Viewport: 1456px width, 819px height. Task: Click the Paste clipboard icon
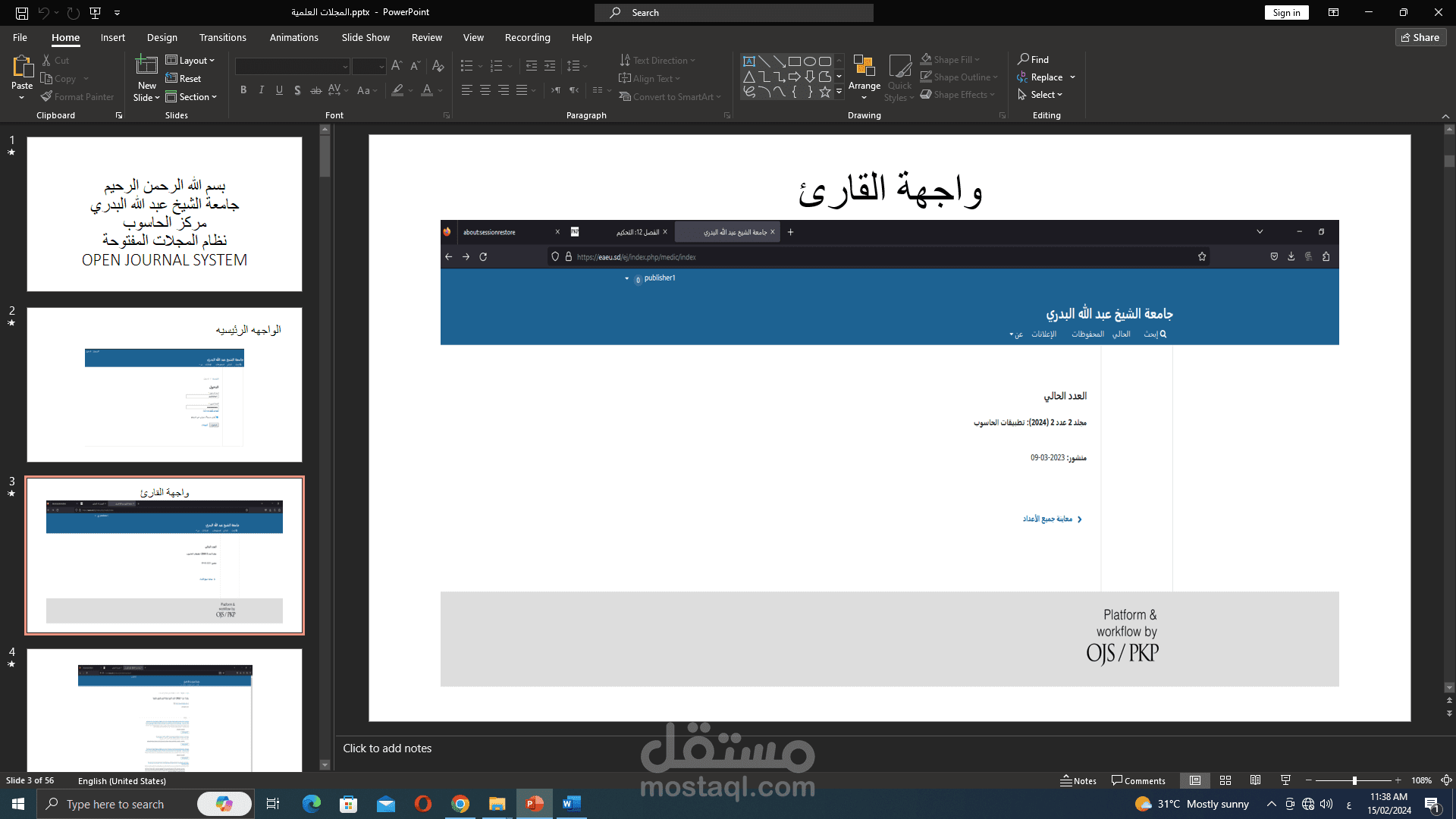tap(22, 67)
